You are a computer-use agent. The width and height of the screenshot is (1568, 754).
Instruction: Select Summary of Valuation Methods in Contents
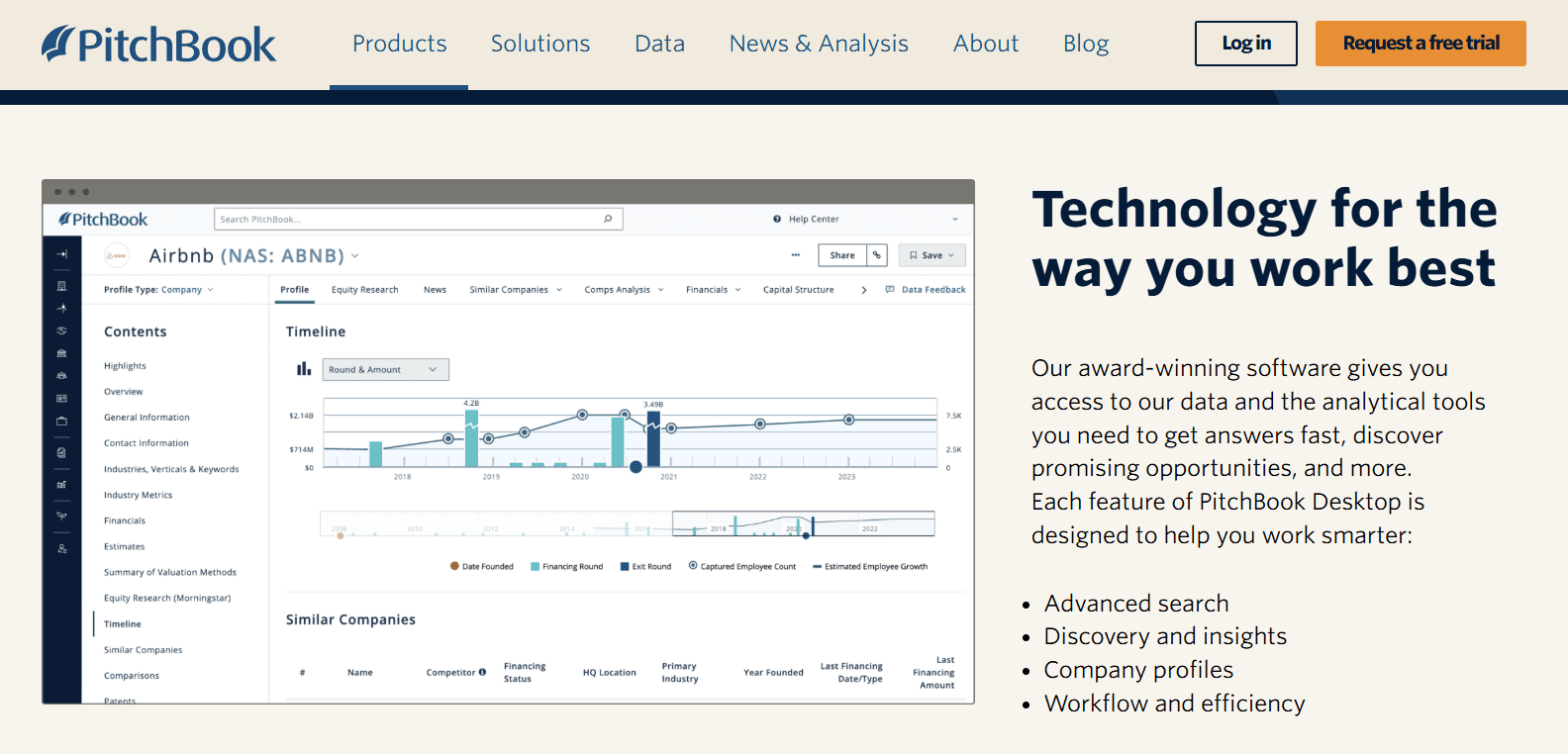[170, 572]
